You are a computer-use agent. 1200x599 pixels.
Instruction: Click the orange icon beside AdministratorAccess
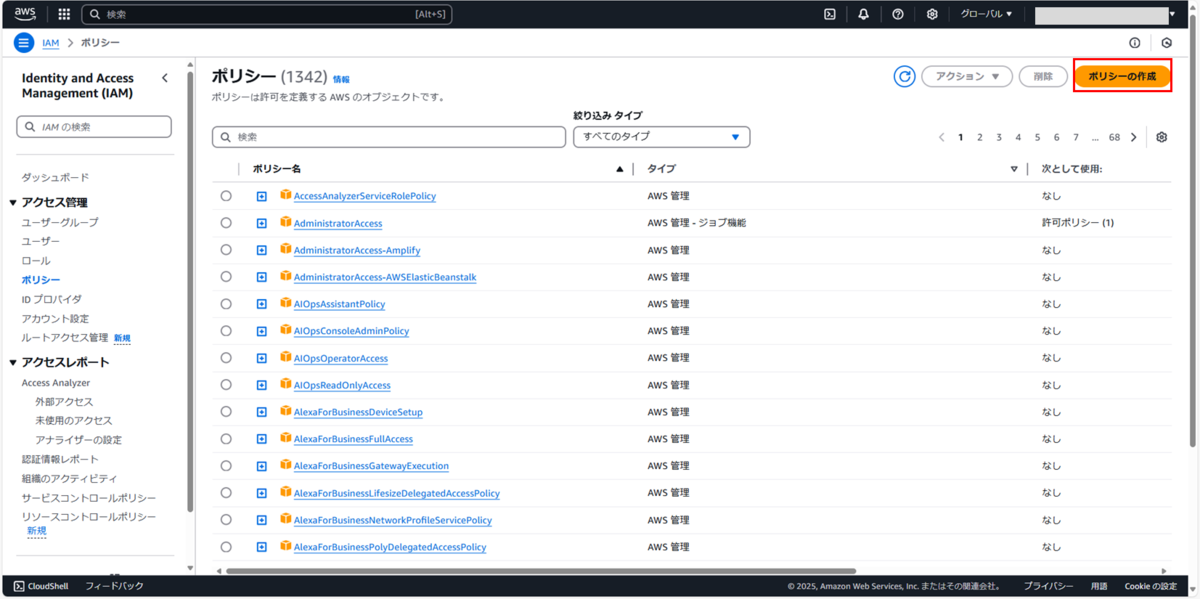[286, 222]
